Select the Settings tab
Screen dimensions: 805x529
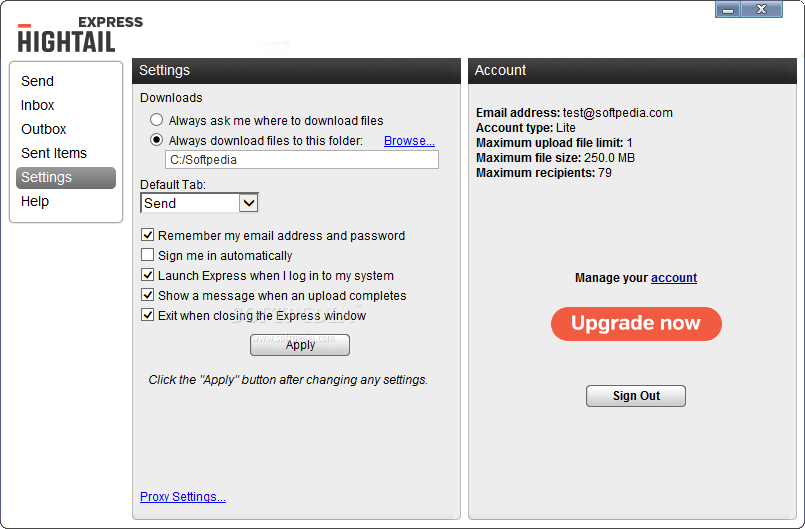[66, 178]
